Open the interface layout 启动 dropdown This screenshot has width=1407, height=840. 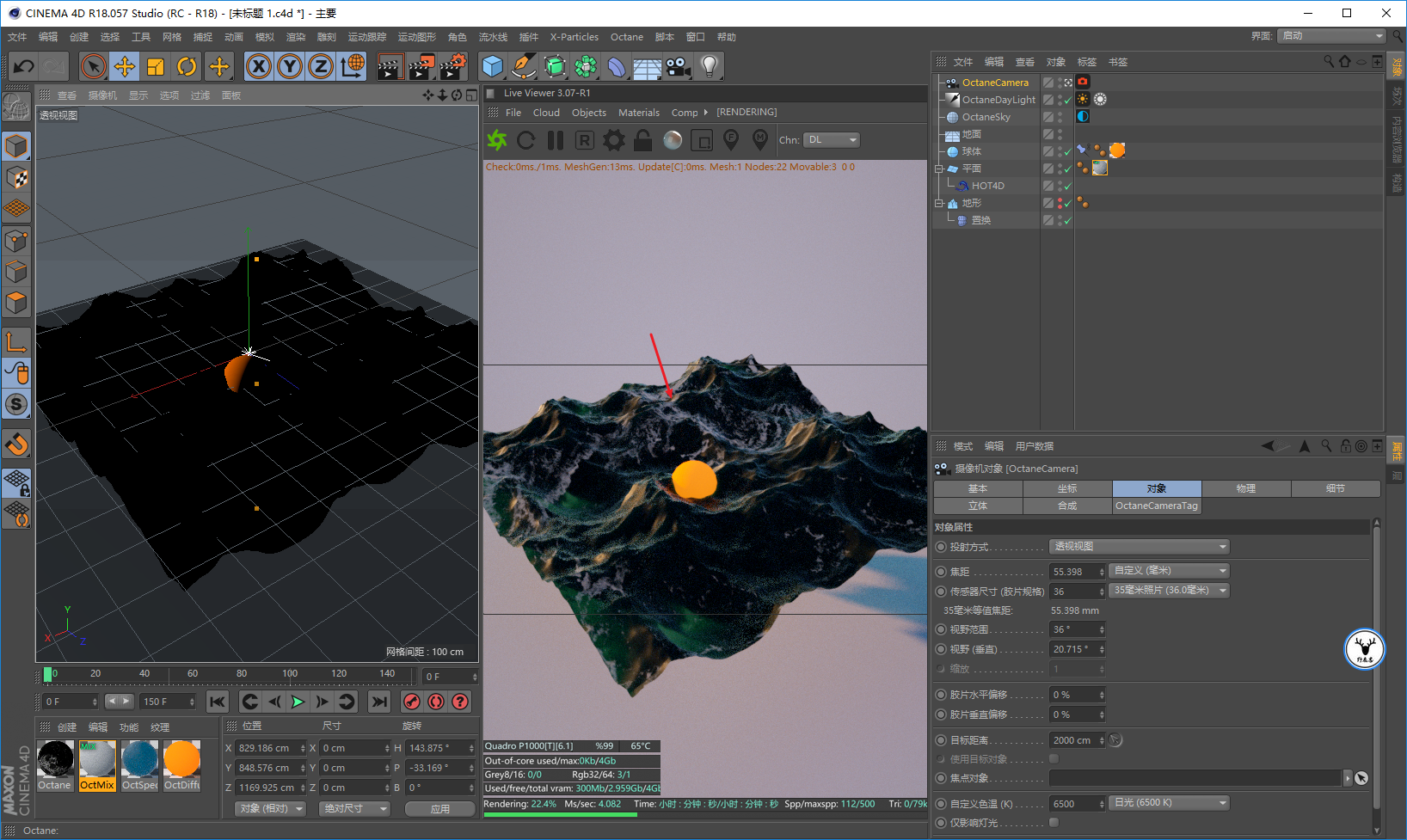(1331, 36)
